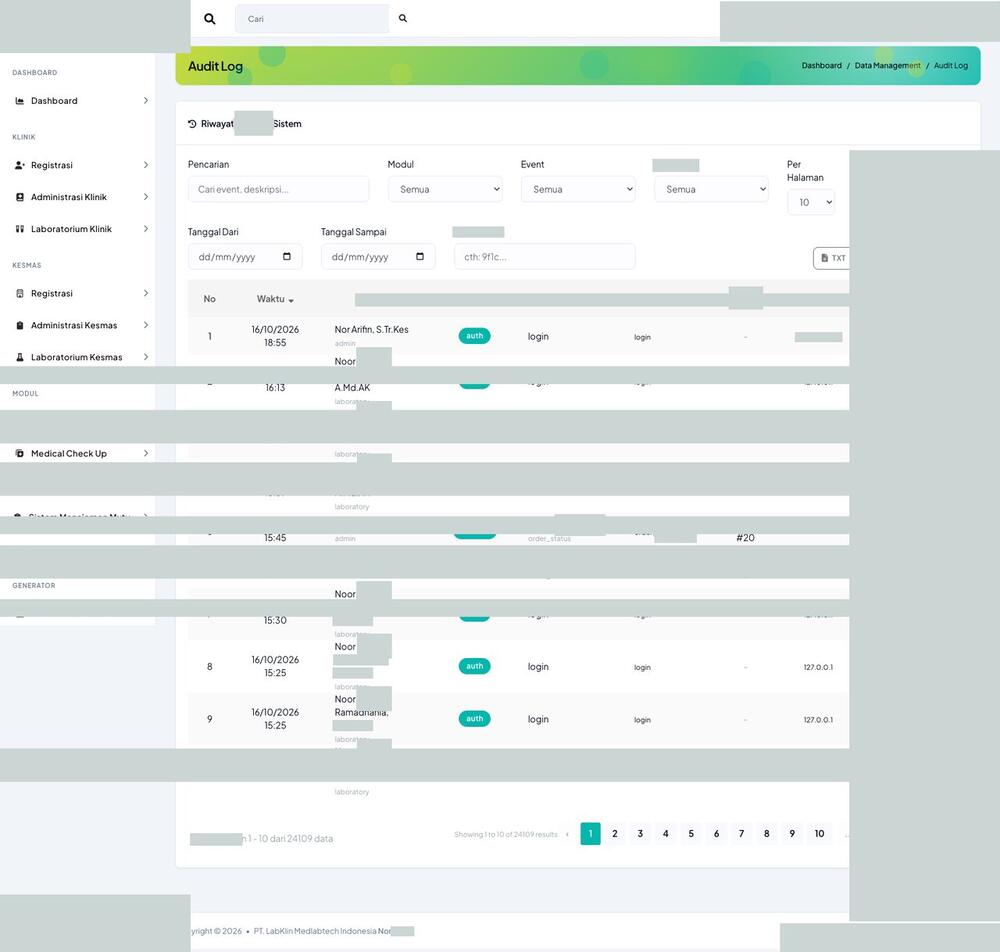Image resolution: width=1000 pixels, height=952 pixels.
Task: Go to pagination page 6
Action: pyautogui.click(x=716, y=833)
